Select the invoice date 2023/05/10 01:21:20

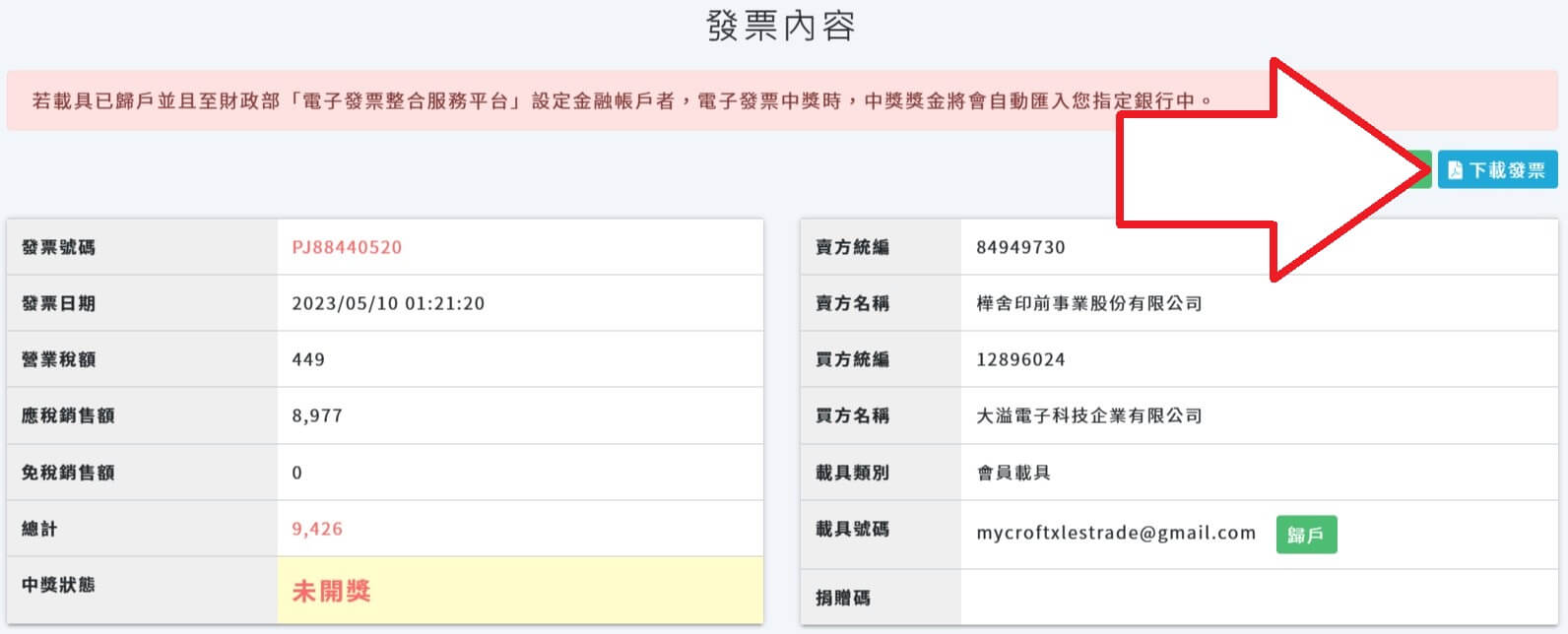click(x=388, y=303)
